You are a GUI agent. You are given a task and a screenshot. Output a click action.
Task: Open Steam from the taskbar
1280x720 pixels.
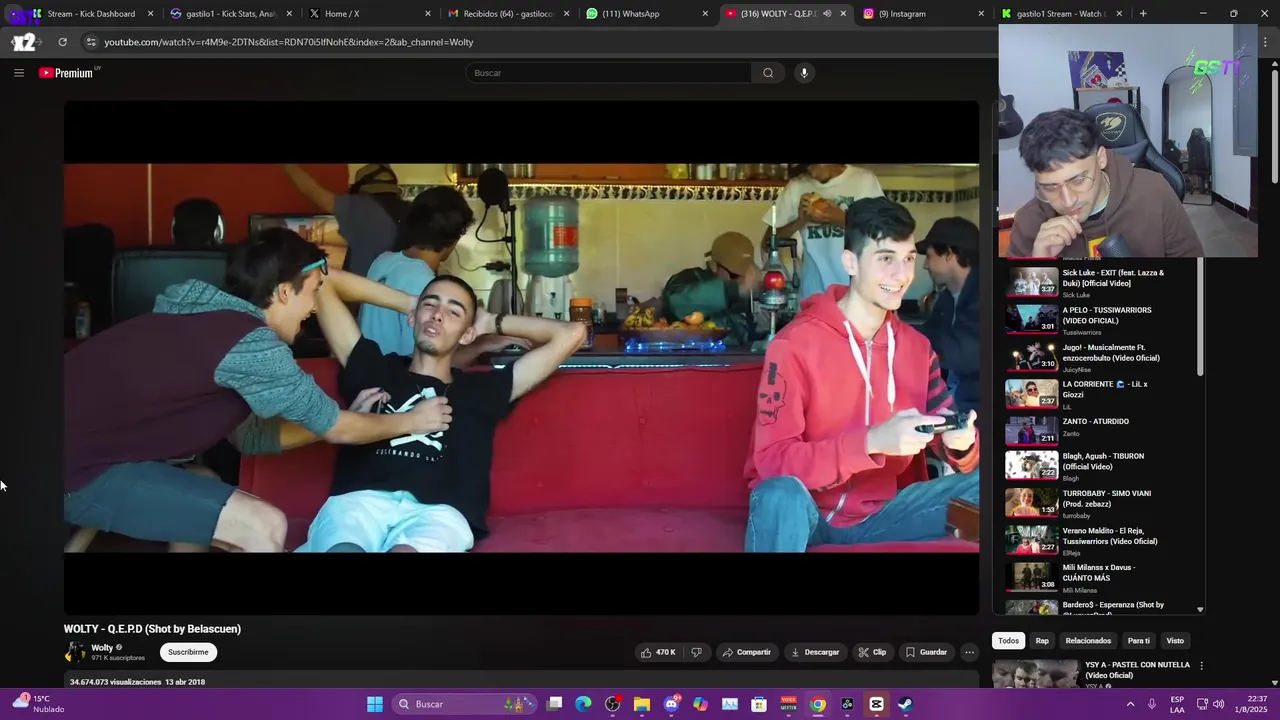tap(905, 704)
